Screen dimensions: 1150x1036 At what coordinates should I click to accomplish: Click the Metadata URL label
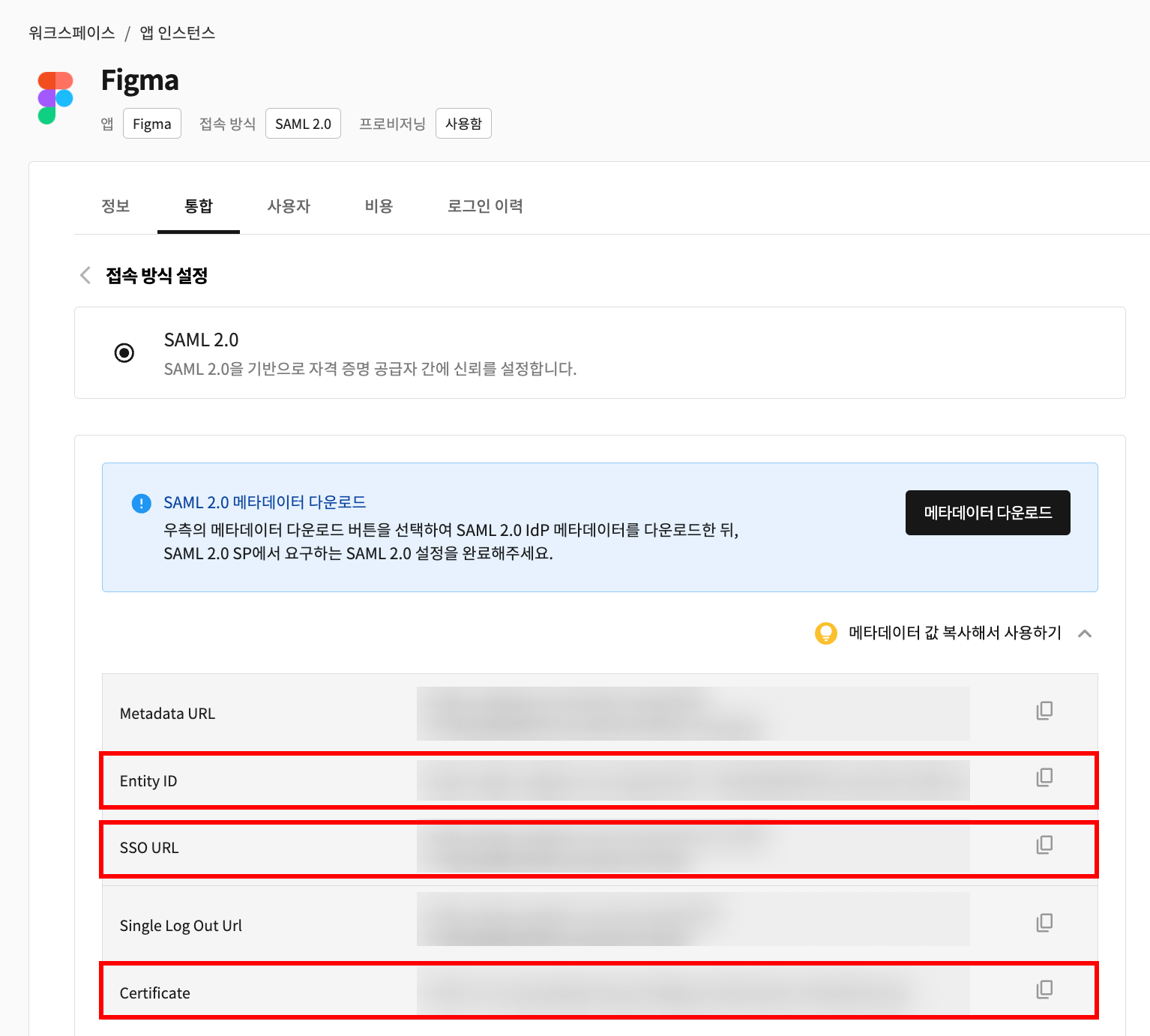[x=167, y=714]
